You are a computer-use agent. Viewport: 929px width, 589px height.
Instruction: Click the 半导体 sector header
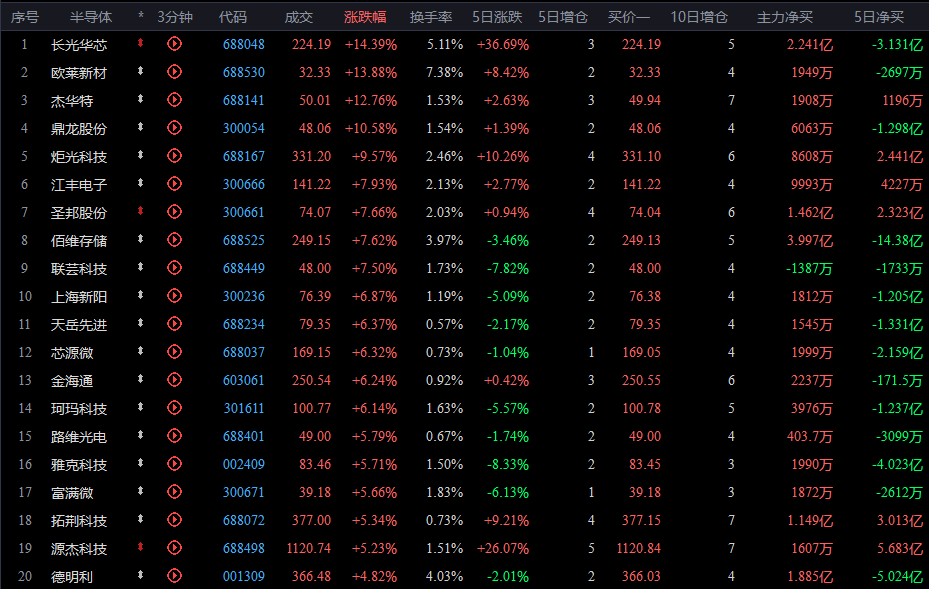[x=91, y=17]
